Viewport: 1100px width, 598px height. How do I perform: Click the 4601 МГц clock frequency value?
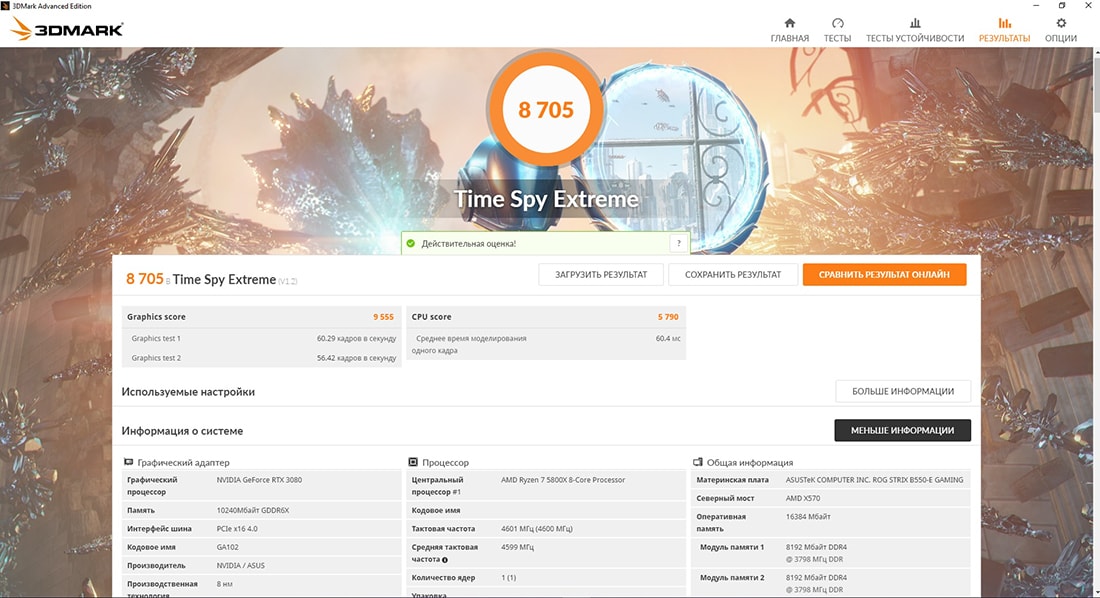pos(537,529)
